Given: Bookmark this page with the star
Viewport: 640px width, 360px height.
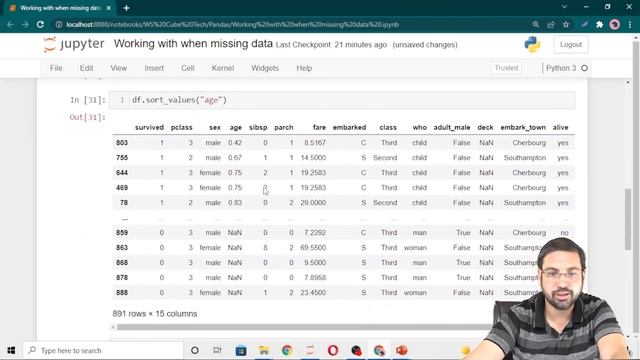Looking at the screenshot, I should pos(566,24).
